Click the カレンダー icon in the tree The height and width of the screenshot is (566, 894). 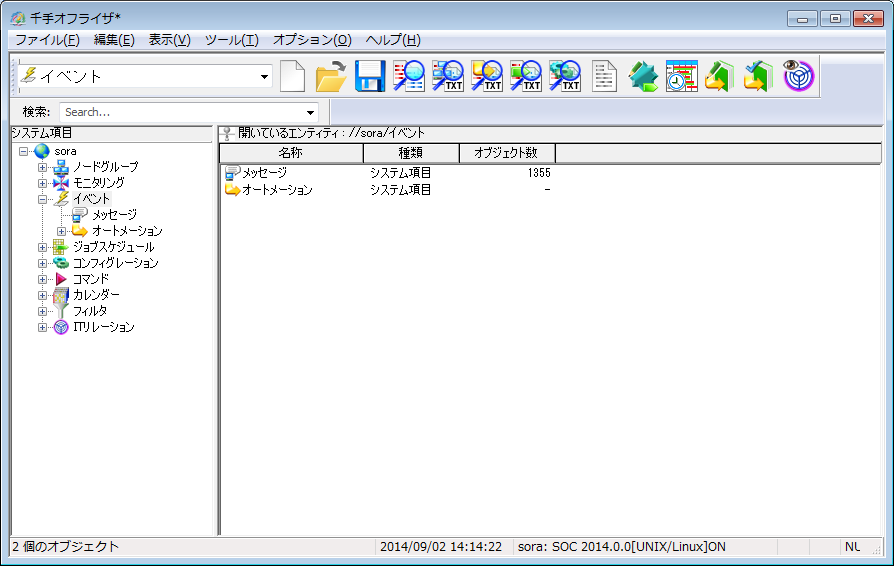pyautogui.click(x=61, y=295)
